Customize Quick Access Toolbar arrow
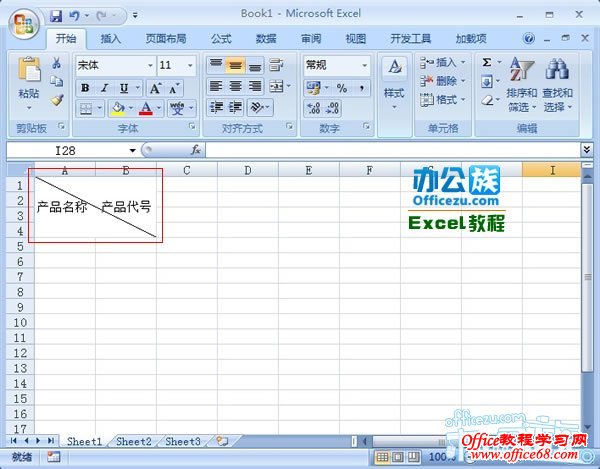 pos(135,16)
